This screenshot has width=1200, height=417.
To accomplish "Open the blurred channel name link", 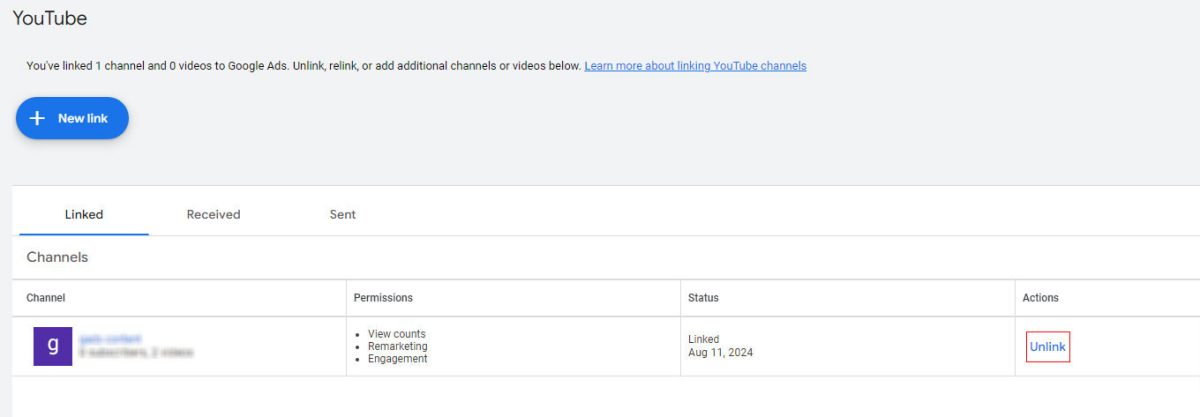I will coord(110,339).
